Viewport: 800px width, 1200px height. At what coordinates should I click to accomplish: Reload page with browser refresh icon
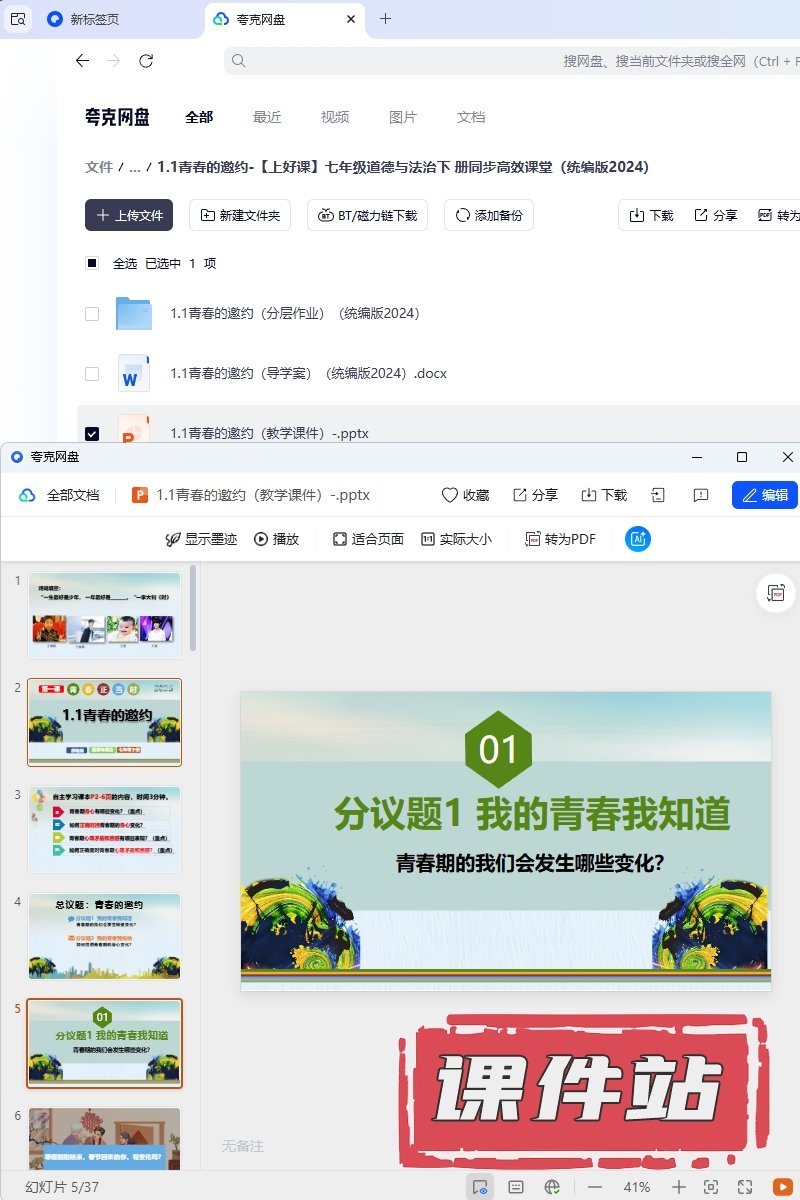(146, 61)
